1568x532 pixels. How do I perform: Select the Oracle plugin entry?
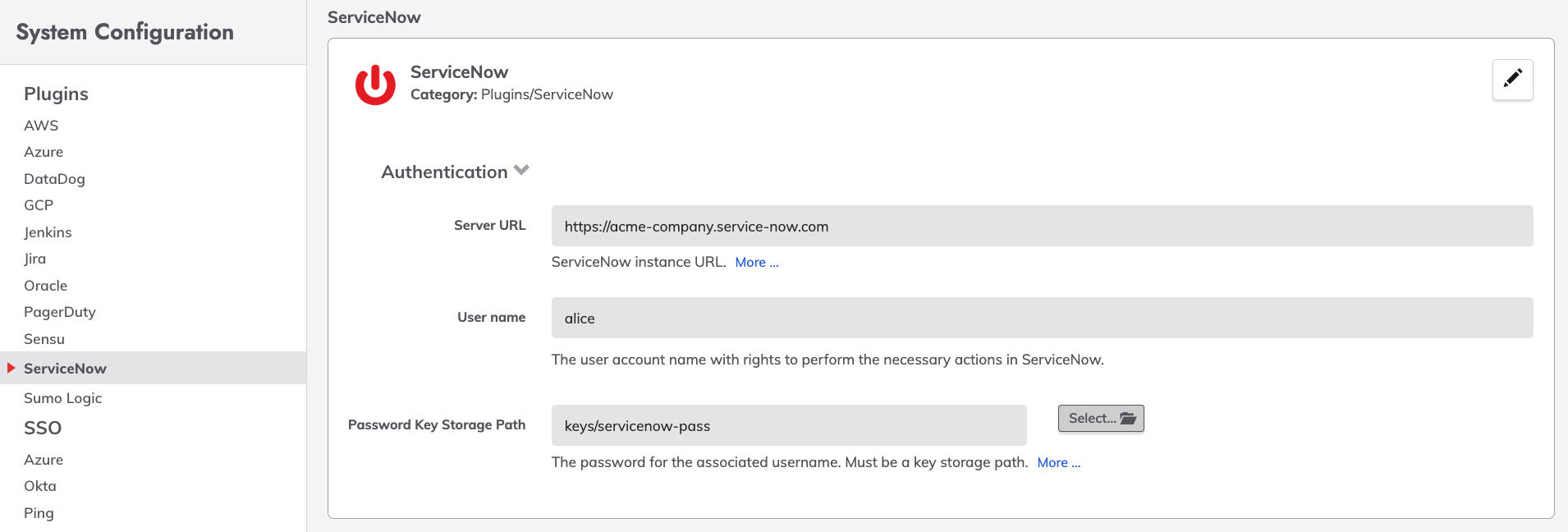point(45,285)
